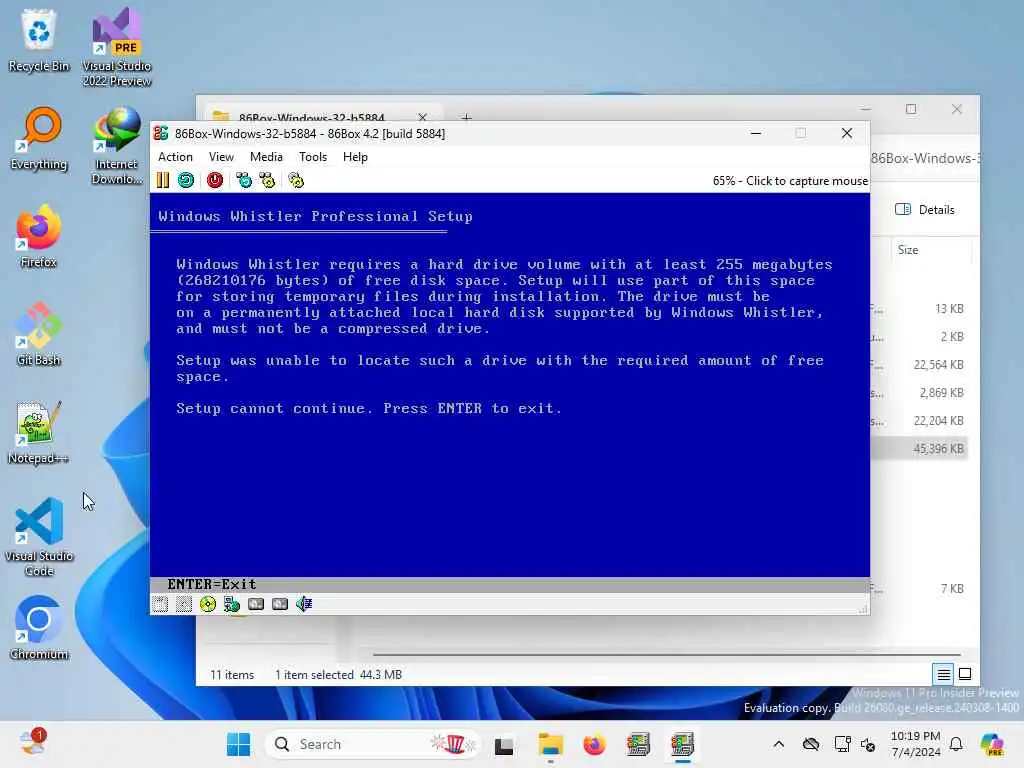Close the 86Box-Windows-32-b5884 Explorer tab
Viewport: 1024px width, 768px height.
(x=423, y=117)
